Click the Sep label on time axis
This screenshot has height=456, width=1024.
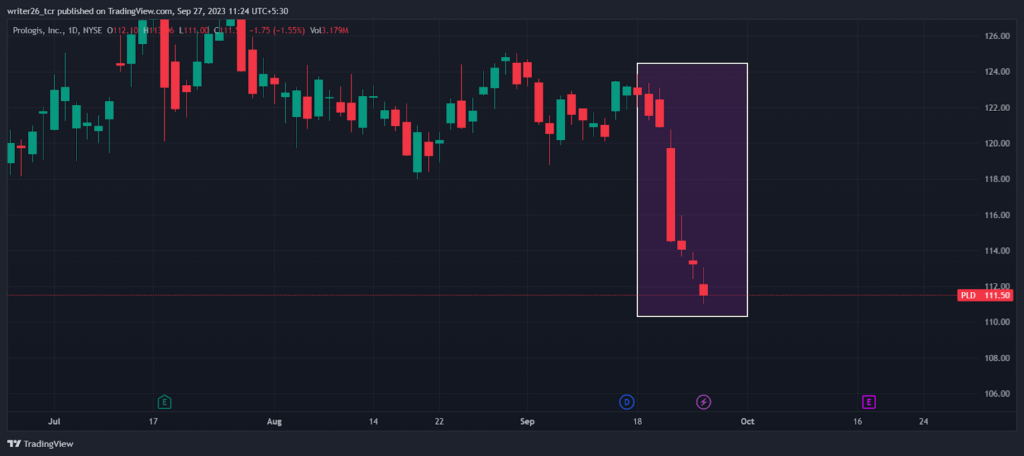coord(527,422)
